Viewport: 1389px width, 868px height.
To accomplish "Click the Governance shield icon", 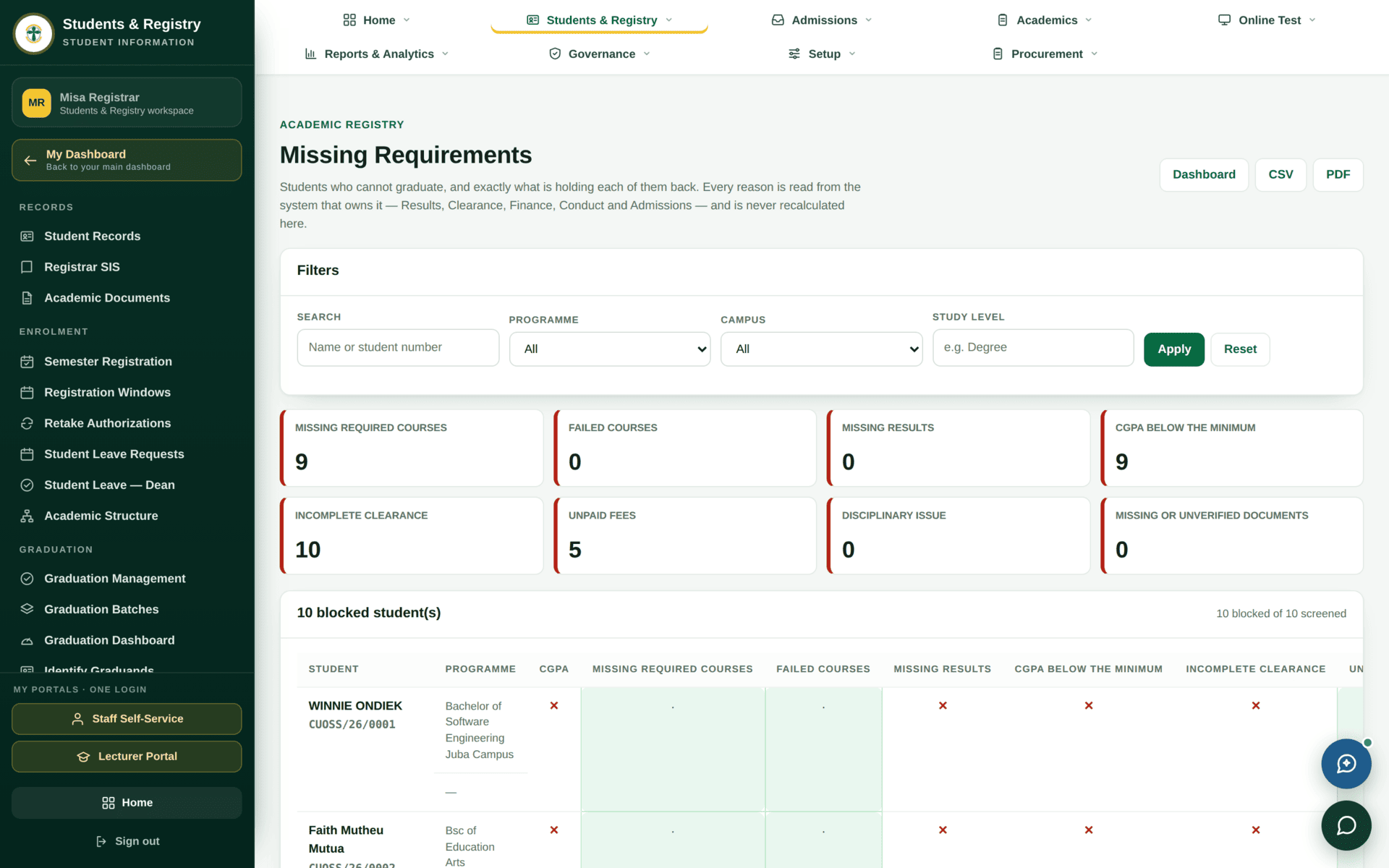I will pos(555,54).
